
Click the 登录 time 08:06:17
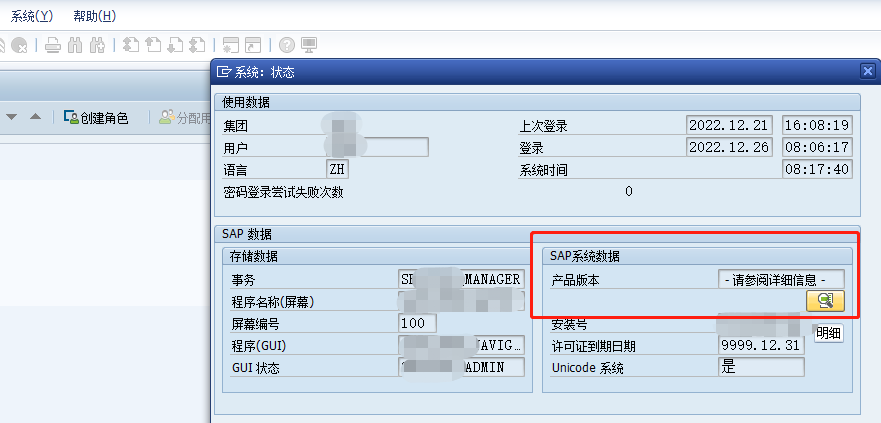coord(817,147)
